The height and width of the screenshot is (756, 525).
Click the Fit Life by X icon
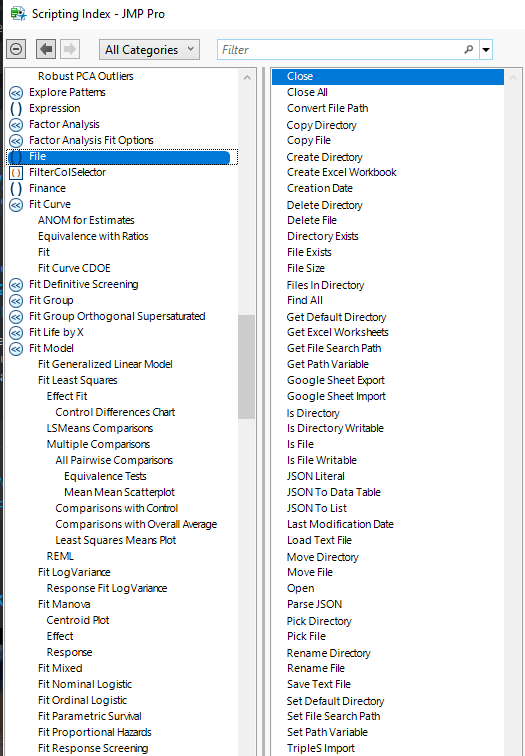(16, 333)
